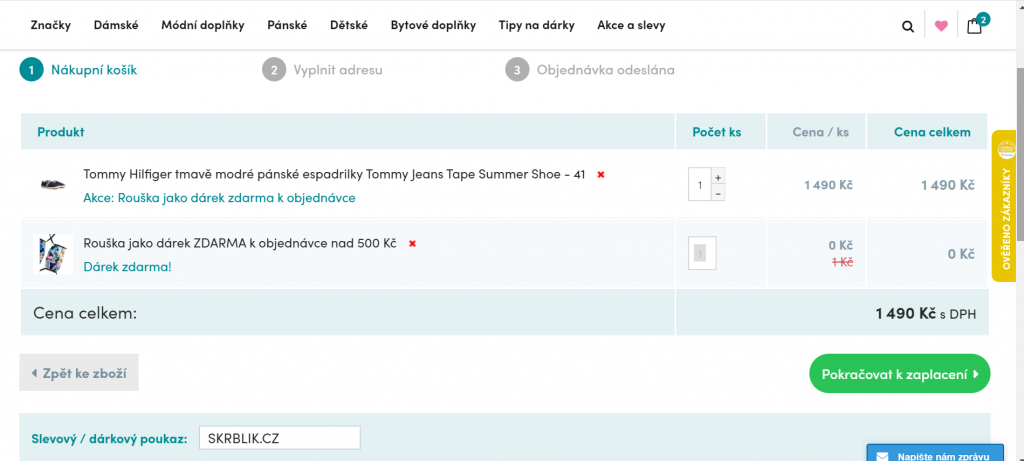Image resolution: width=1024 pixels, height=461 pixels.
Task: Go back via Zpět ke zboží button
Action: tap(79, 374)
